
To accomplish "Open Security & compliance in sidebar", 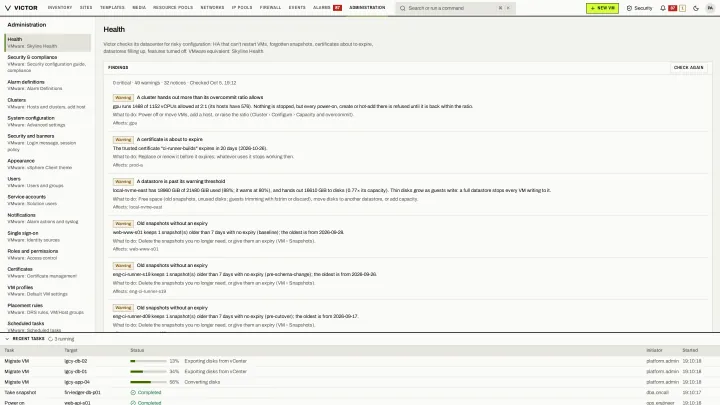I will point(48,64).
